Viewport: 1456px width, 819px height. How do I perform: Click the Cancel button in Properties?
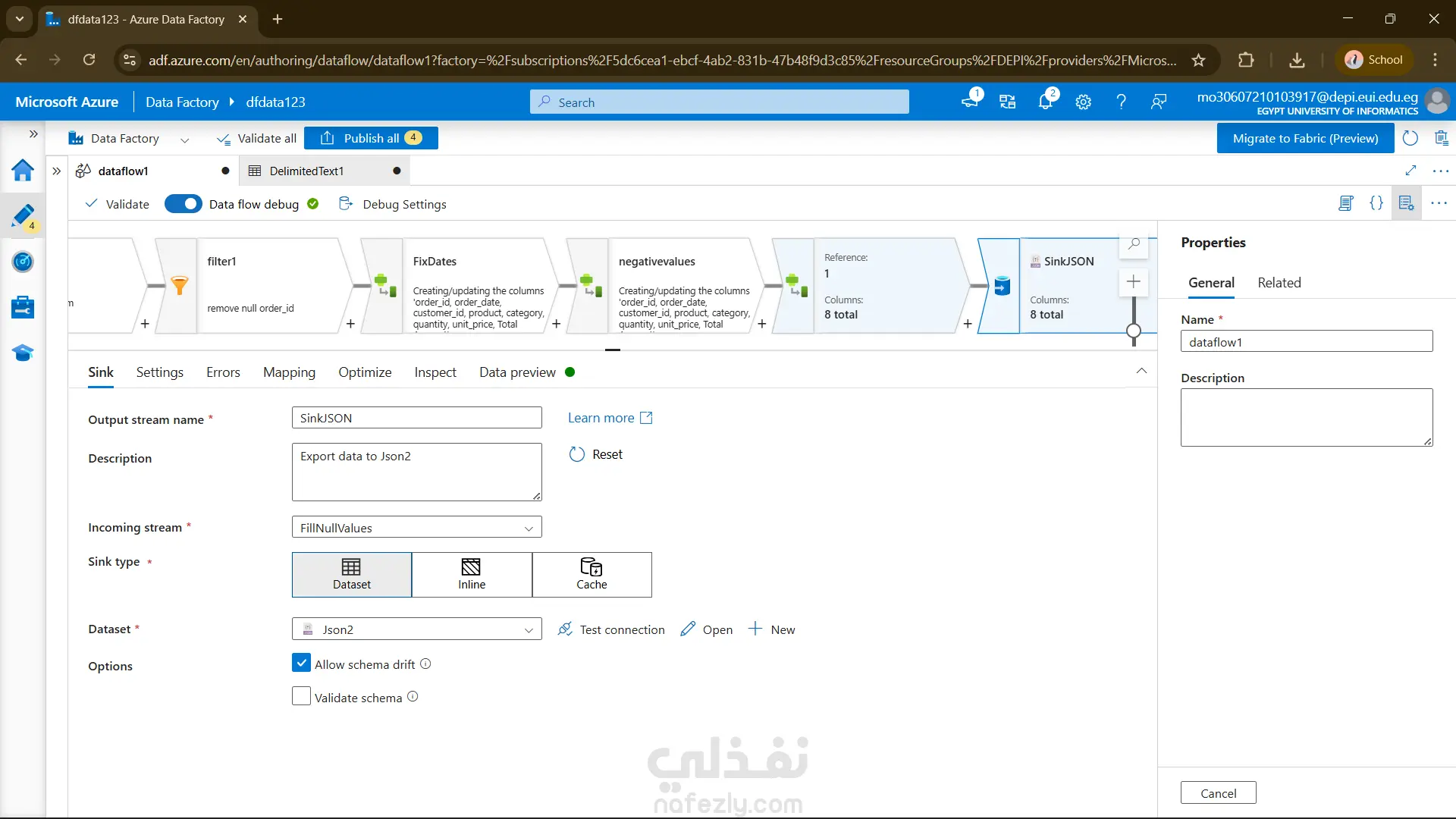point(1218,792)
